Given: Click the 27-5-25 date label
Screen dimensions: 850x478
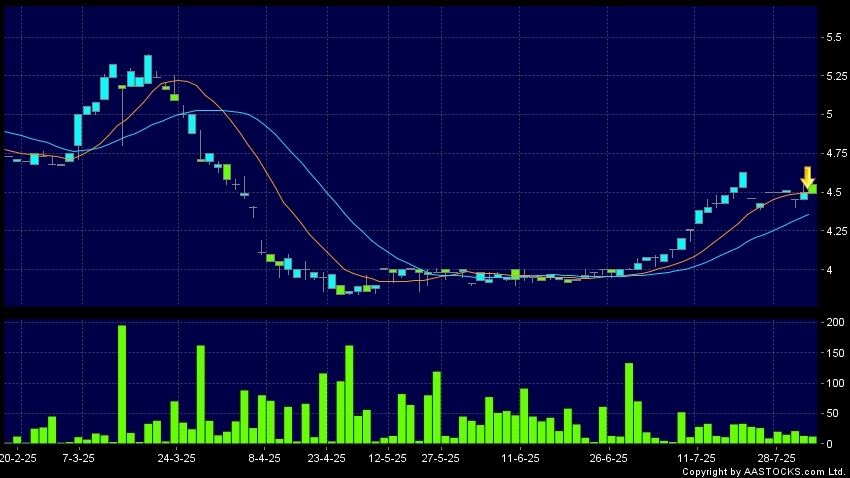Looking at the screenshot, I should pos(440,458).
